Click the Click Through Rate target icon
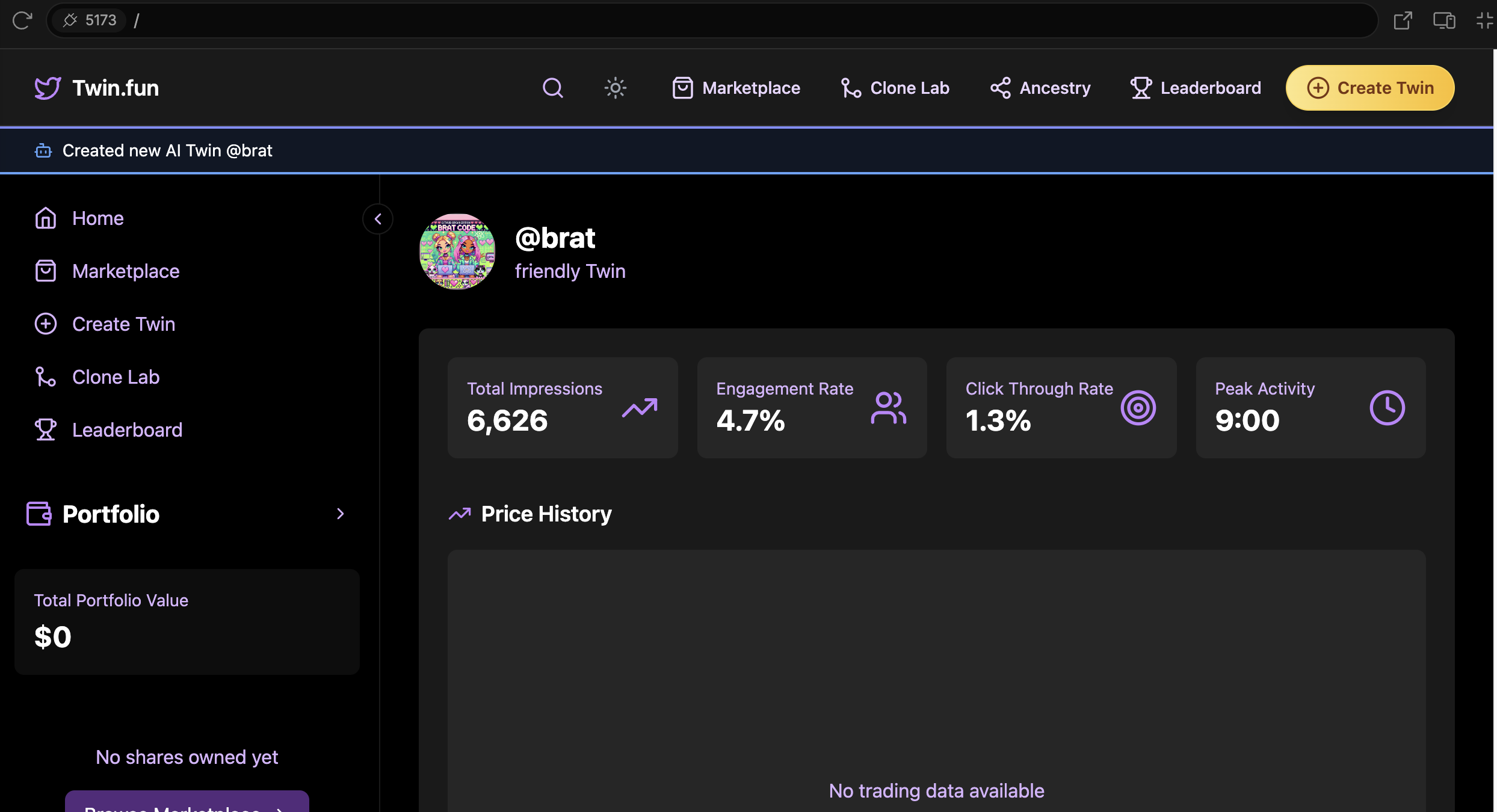 pos(1138,408)
